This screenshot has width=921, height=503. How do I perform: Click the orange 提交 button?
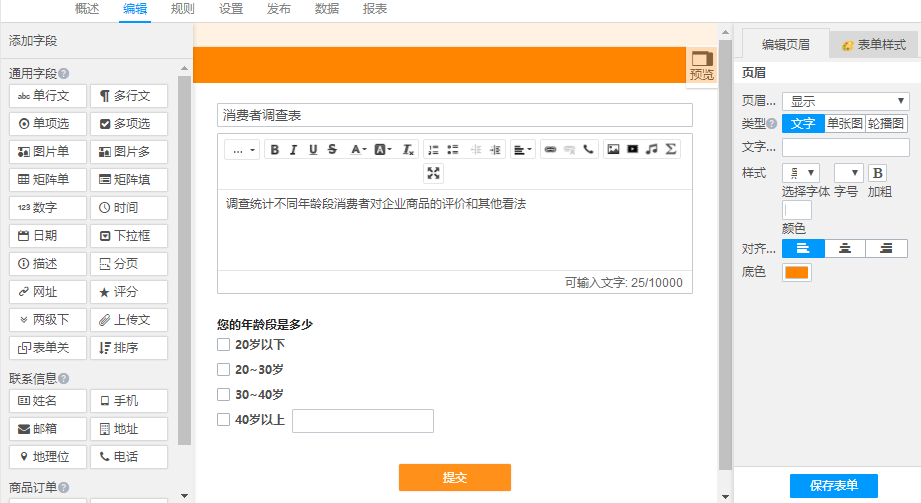(455, 477)
